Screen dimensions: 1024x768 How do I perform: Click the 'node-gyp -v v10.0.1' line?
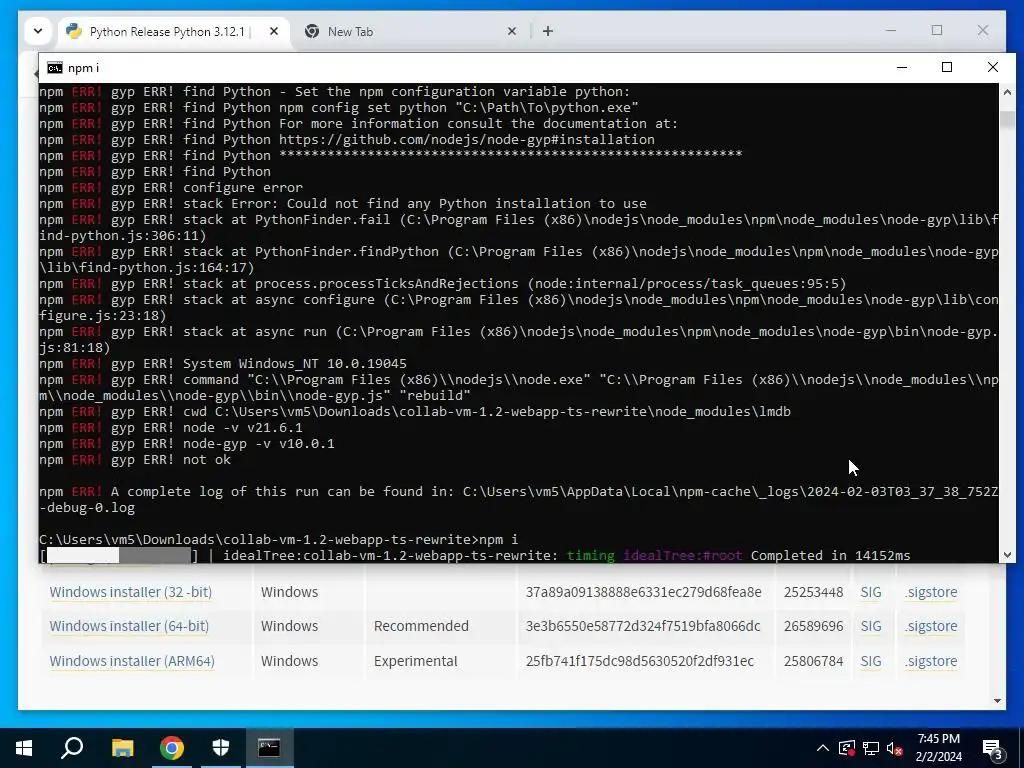(x=187, y=444)
